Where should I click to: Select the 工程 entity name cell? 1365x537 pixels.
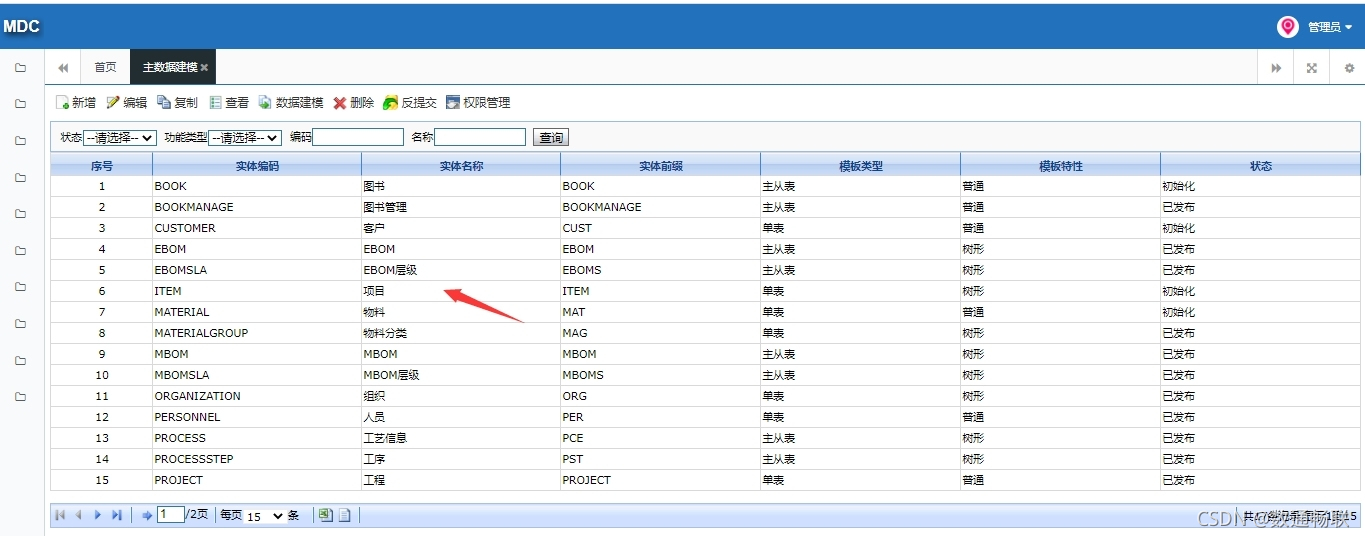click(461, 480)
